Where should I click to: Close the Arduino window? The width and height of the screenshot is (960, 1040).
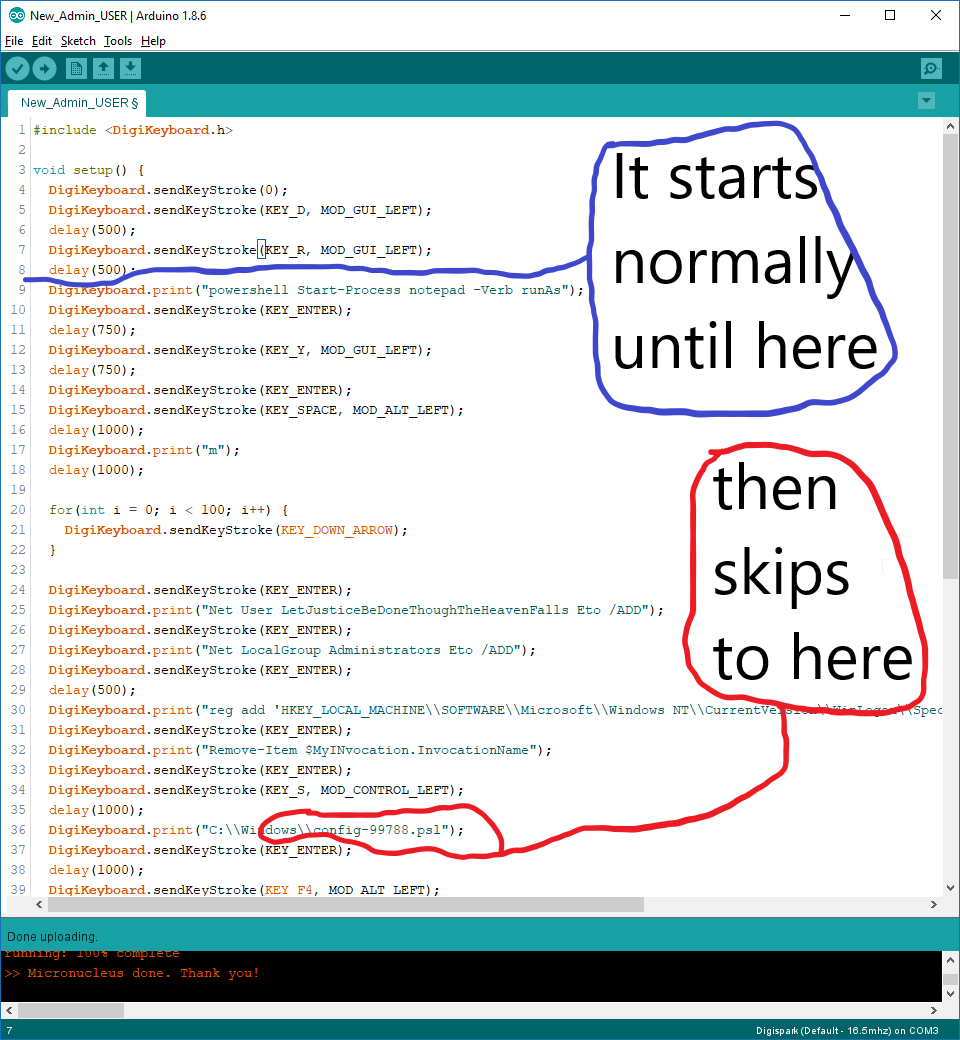935,15
